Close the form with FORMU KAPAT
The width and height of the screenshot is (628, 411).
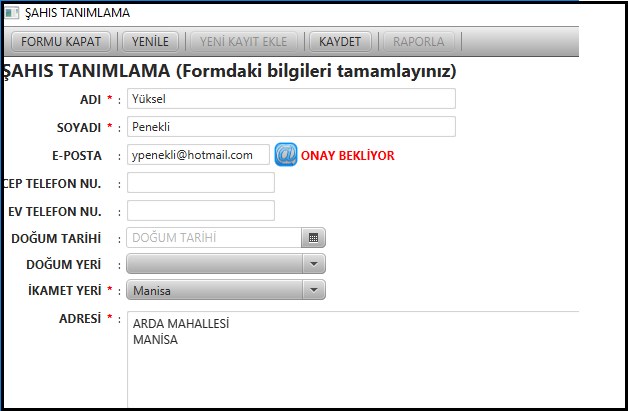(61, 42)
